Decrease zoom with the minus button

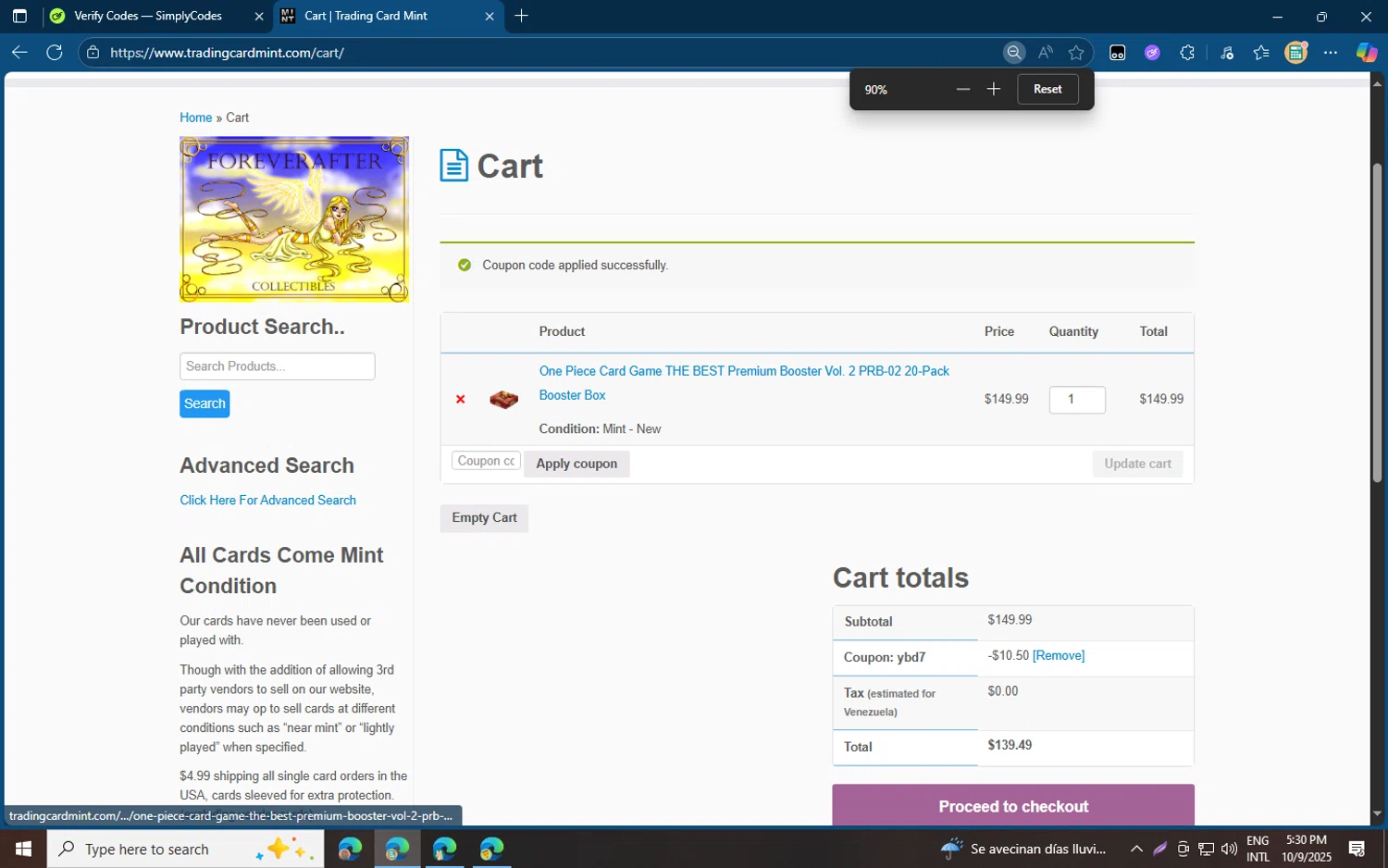point(963,89)
